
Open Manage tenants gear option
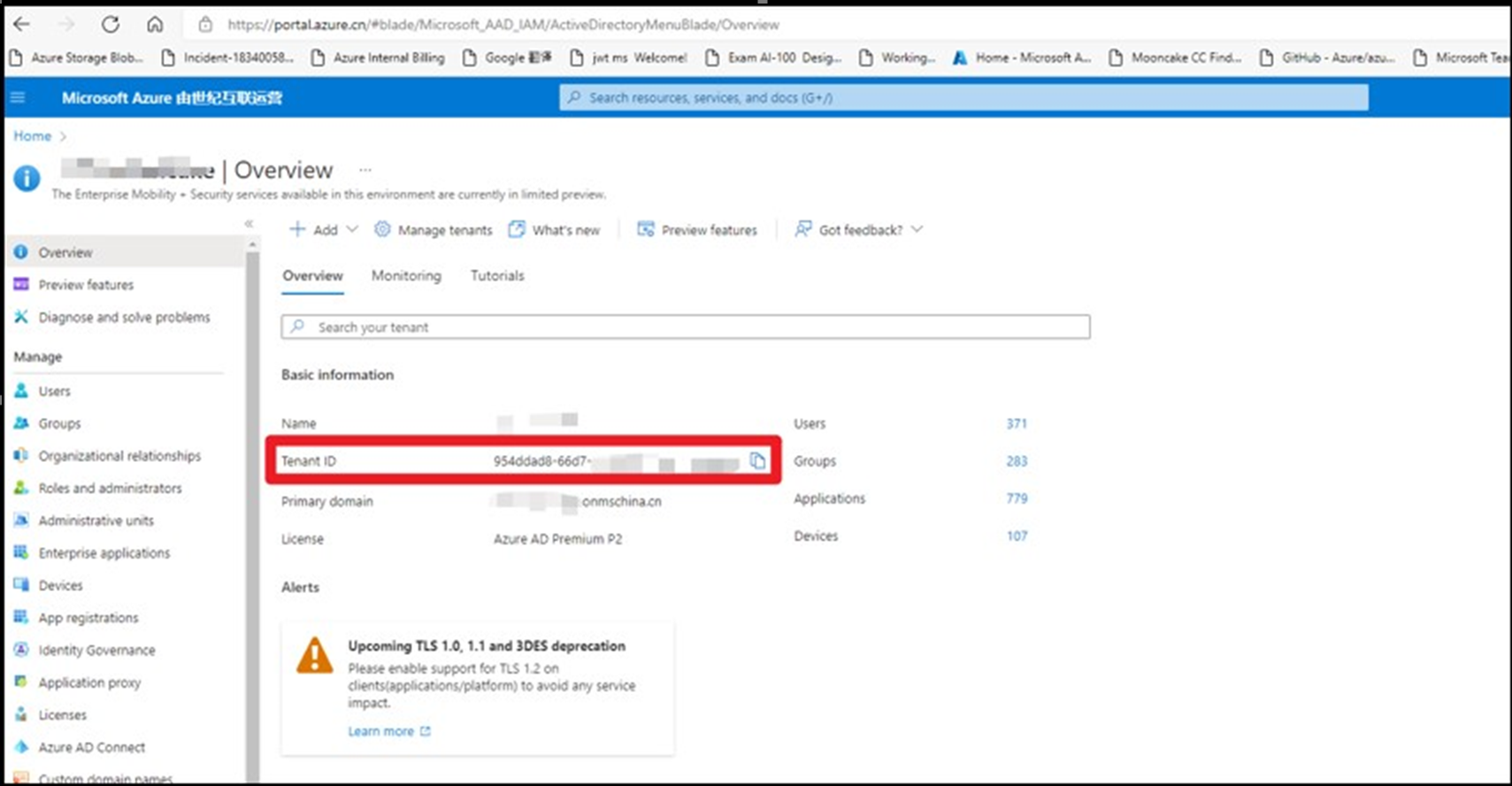(x=433, y=230)
